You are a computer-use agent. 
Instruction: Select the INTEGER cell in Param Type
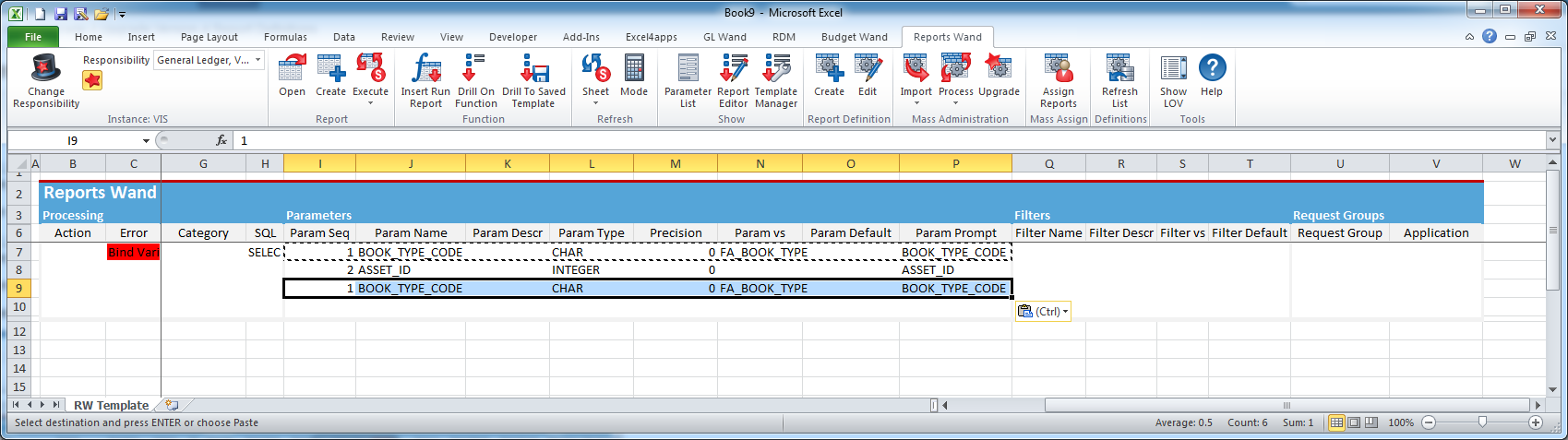coord(592,270)
